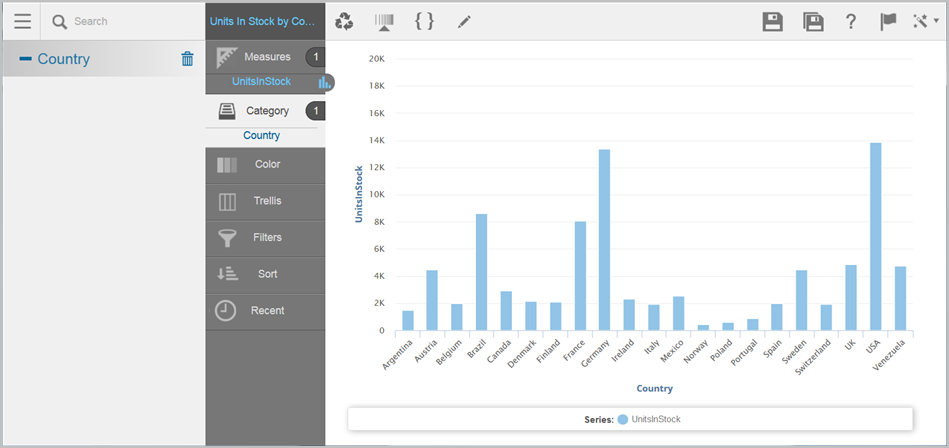Viewport: 949px width, 448px height.
Task: Expand the Measures section
Action: pos(266,57)
